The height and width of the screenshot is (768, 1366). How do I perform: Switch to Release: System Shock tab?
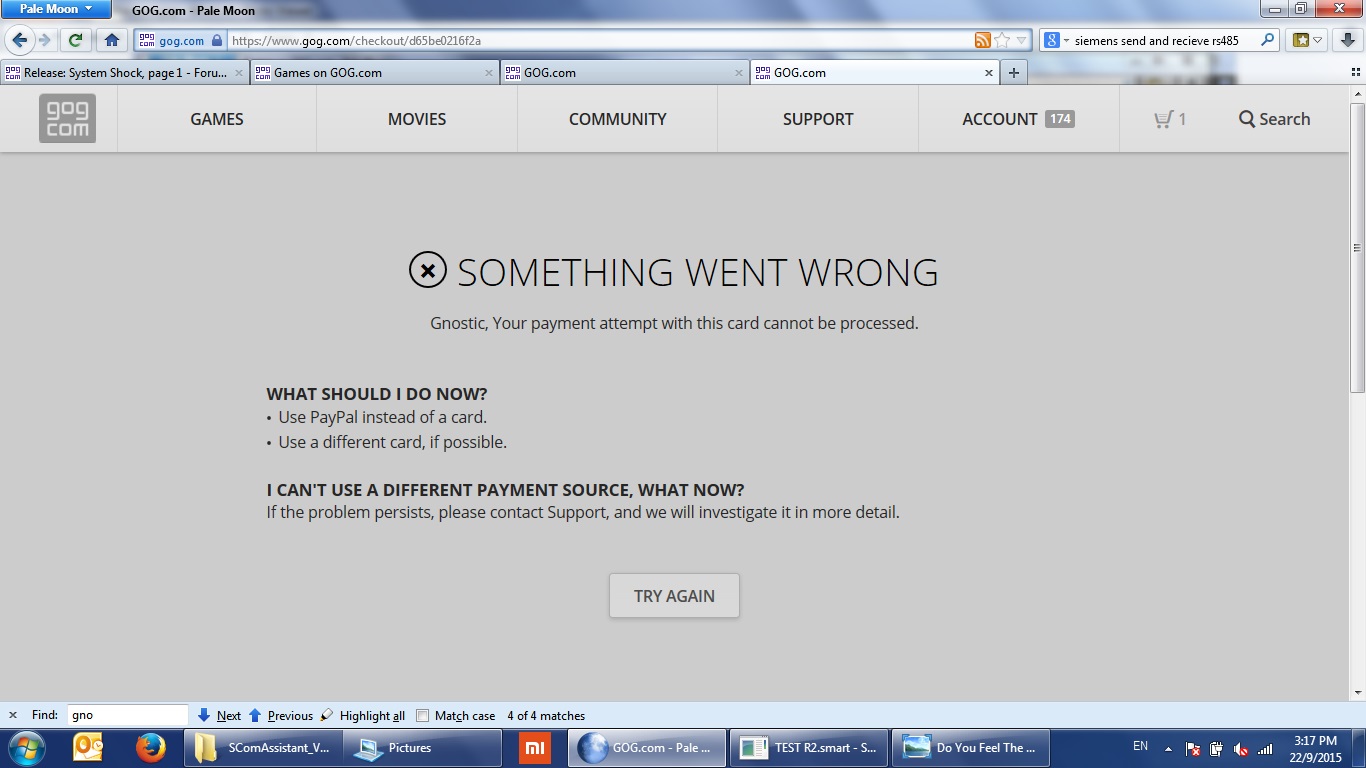click(x=125, y=72)
